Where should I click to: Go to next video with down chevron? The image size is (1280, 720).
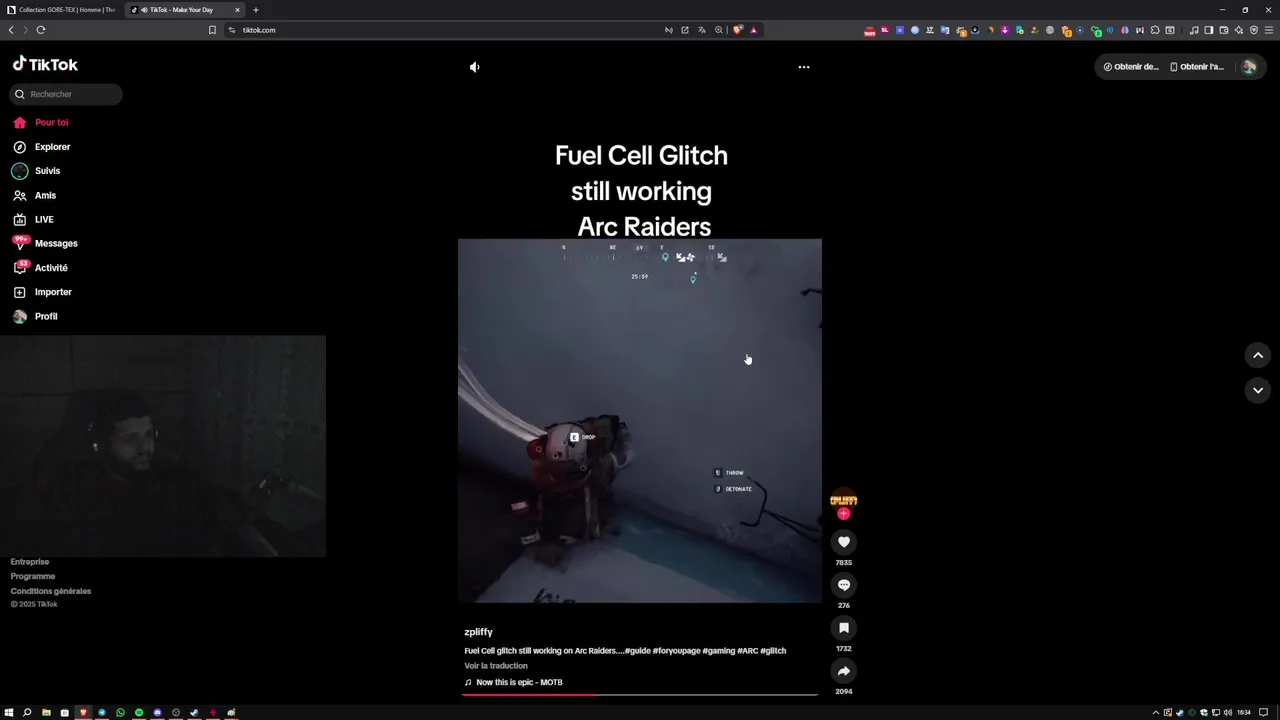tap(1258, 390)
